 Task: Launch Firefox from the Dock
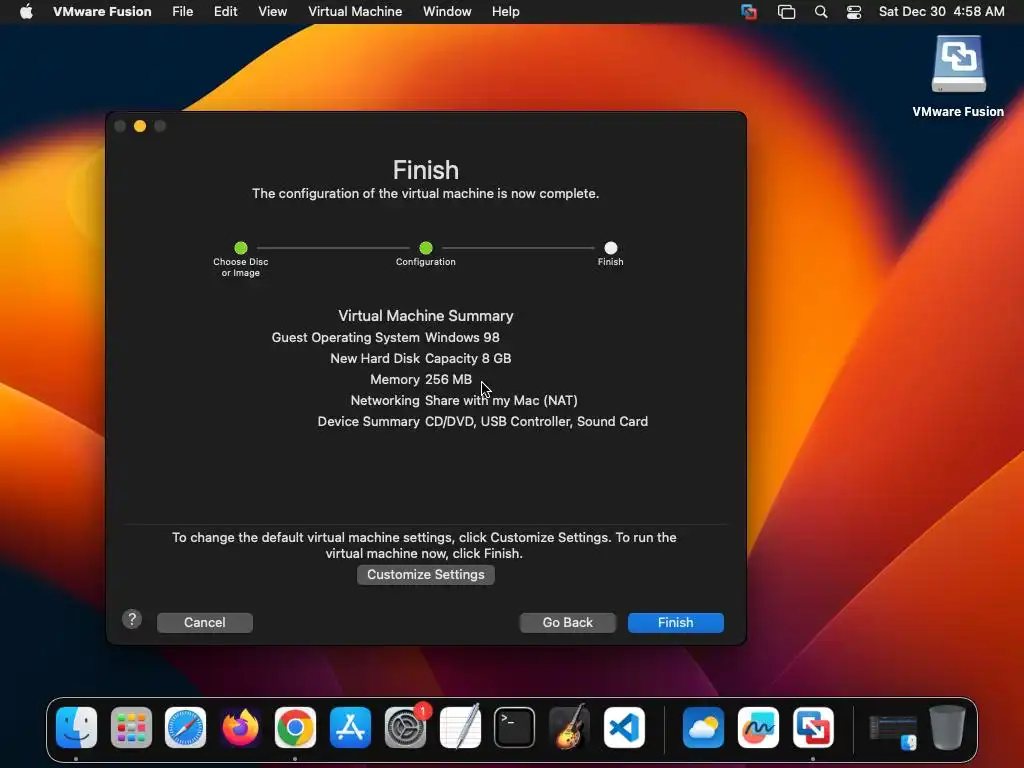click(x=240, y=727)
